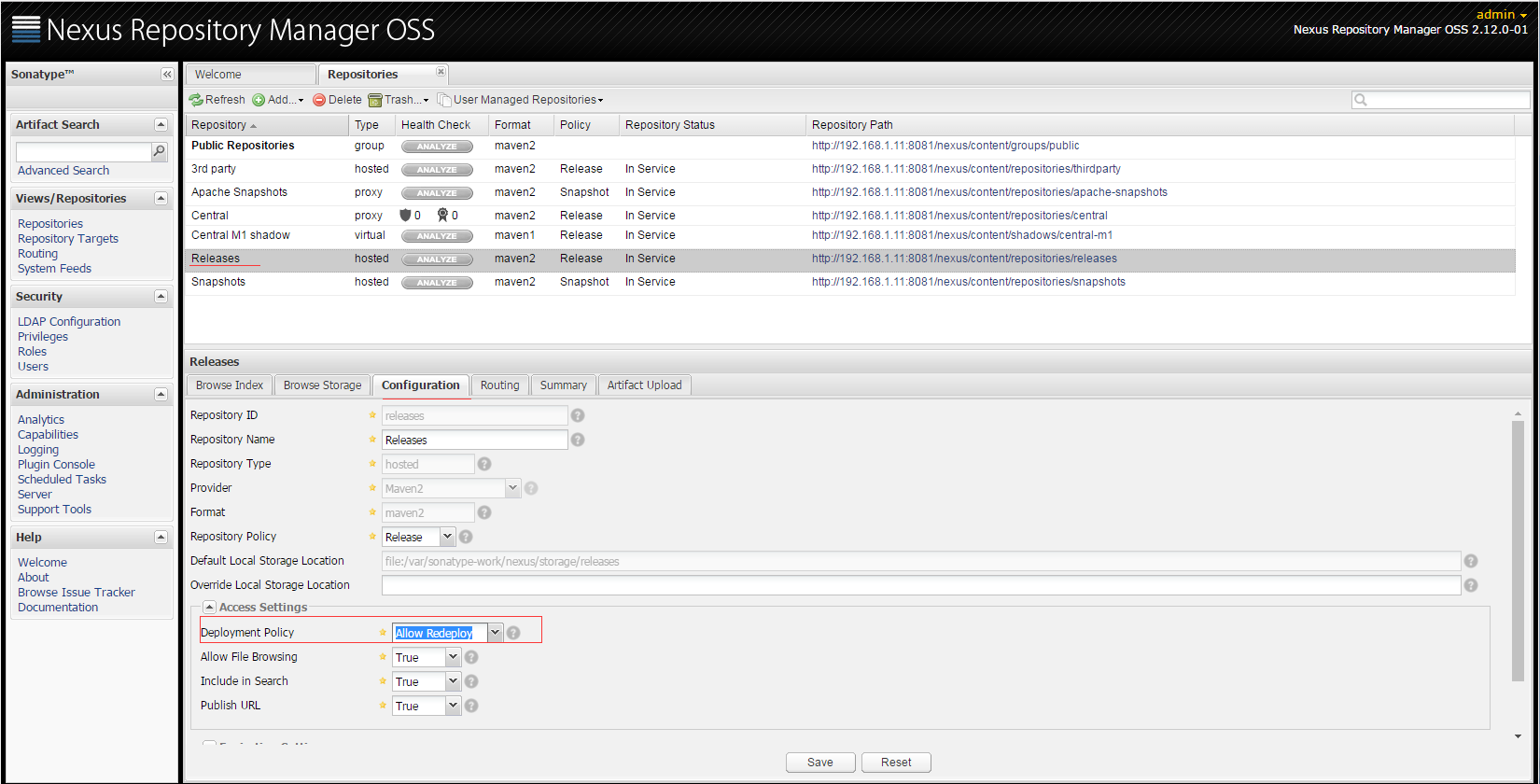1540x784 pixels.
Task: Open LDAP Configuration link
Action: (69, 322)
